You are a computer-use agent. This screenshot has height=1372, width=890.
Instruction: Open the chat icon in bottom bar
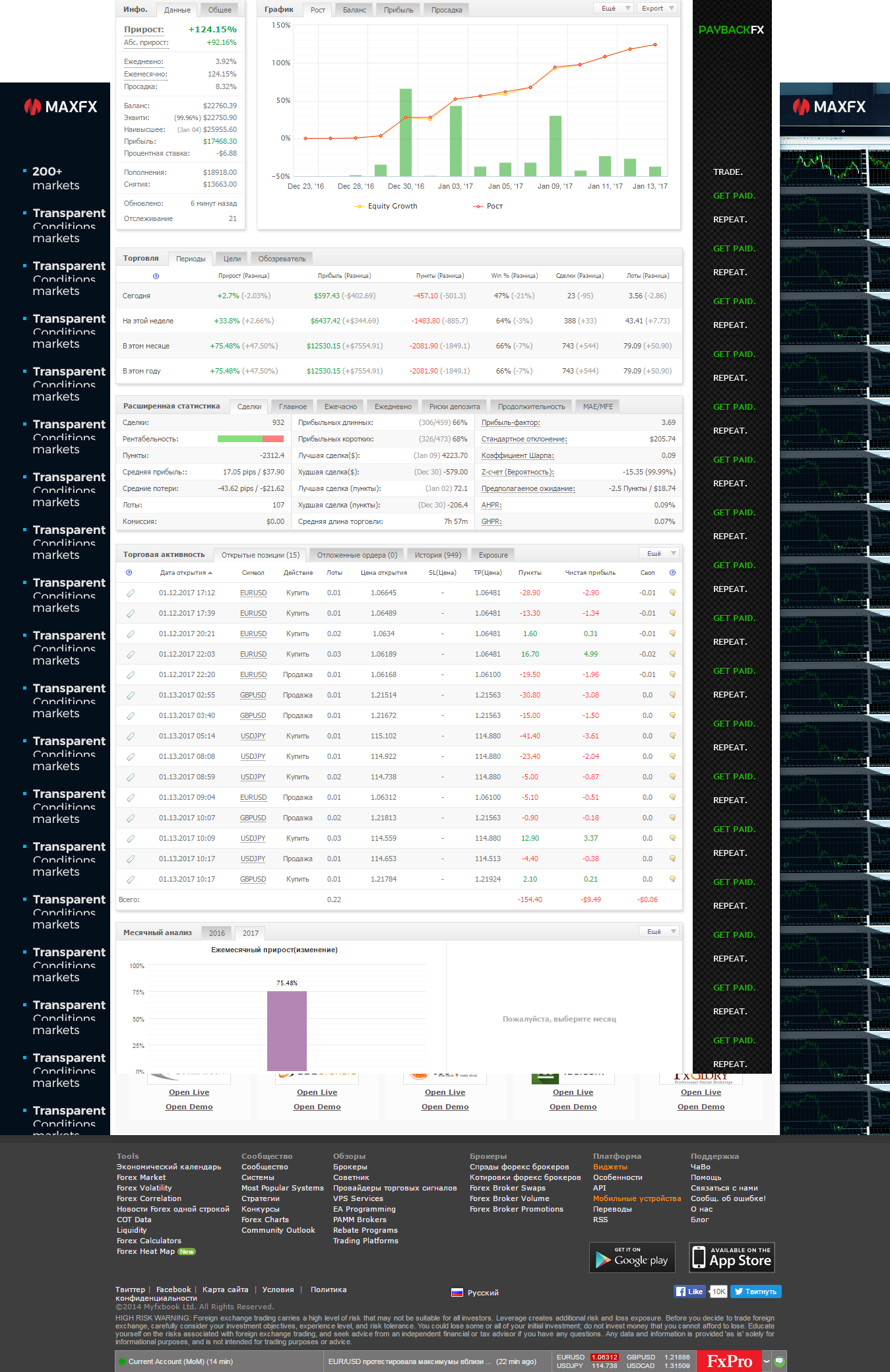pyautogui.click(x=779, y=1361)
